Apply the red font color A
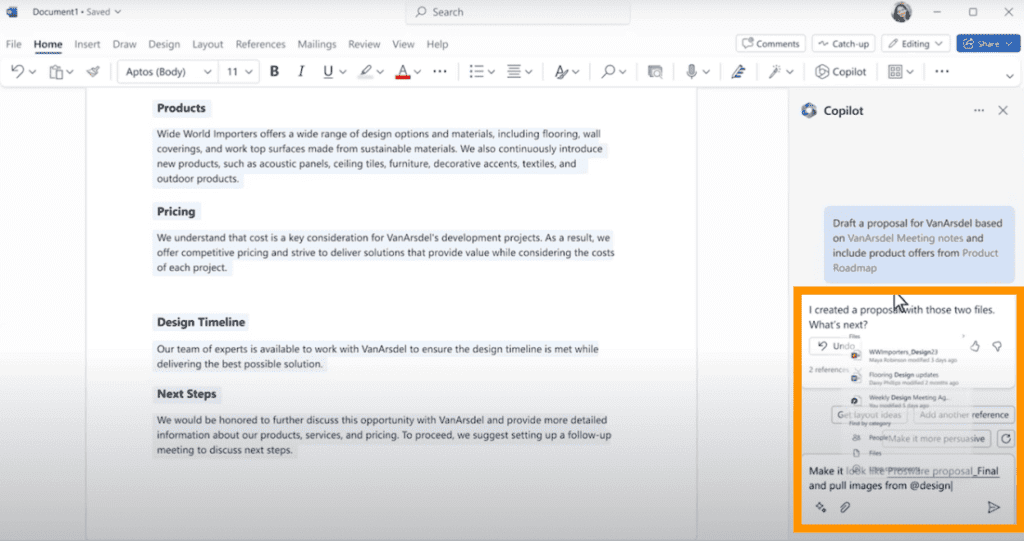Screen dimensions: 1024x545 (x=403, y=72)
